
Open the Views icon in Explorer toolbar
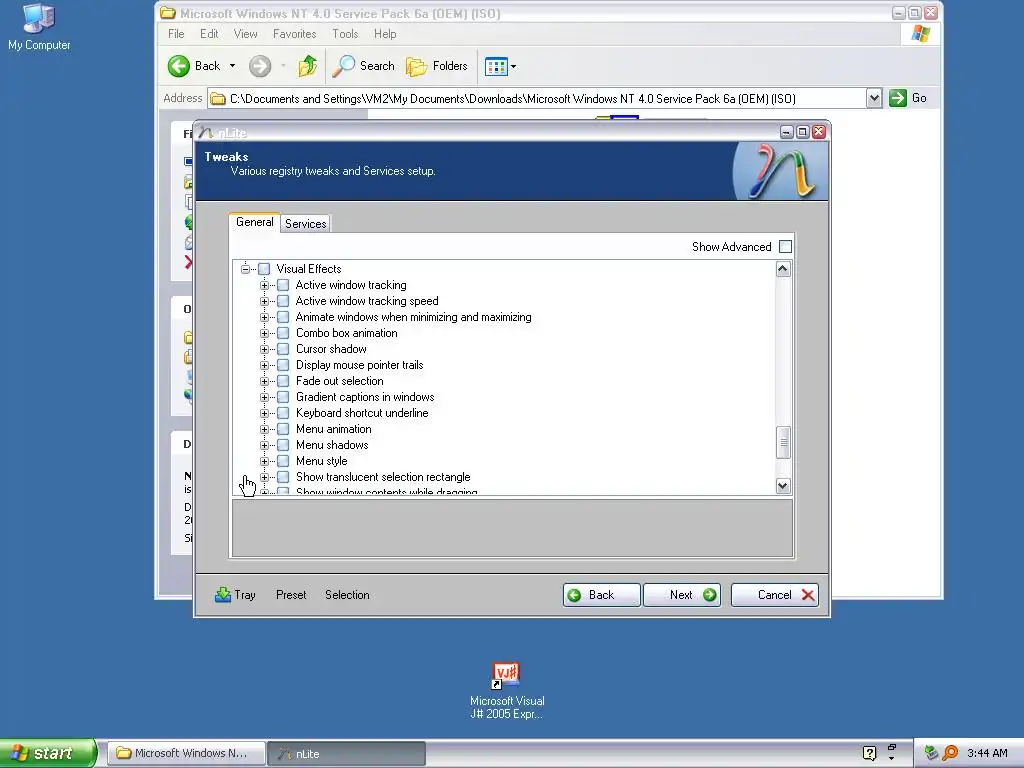pos(496,66)
